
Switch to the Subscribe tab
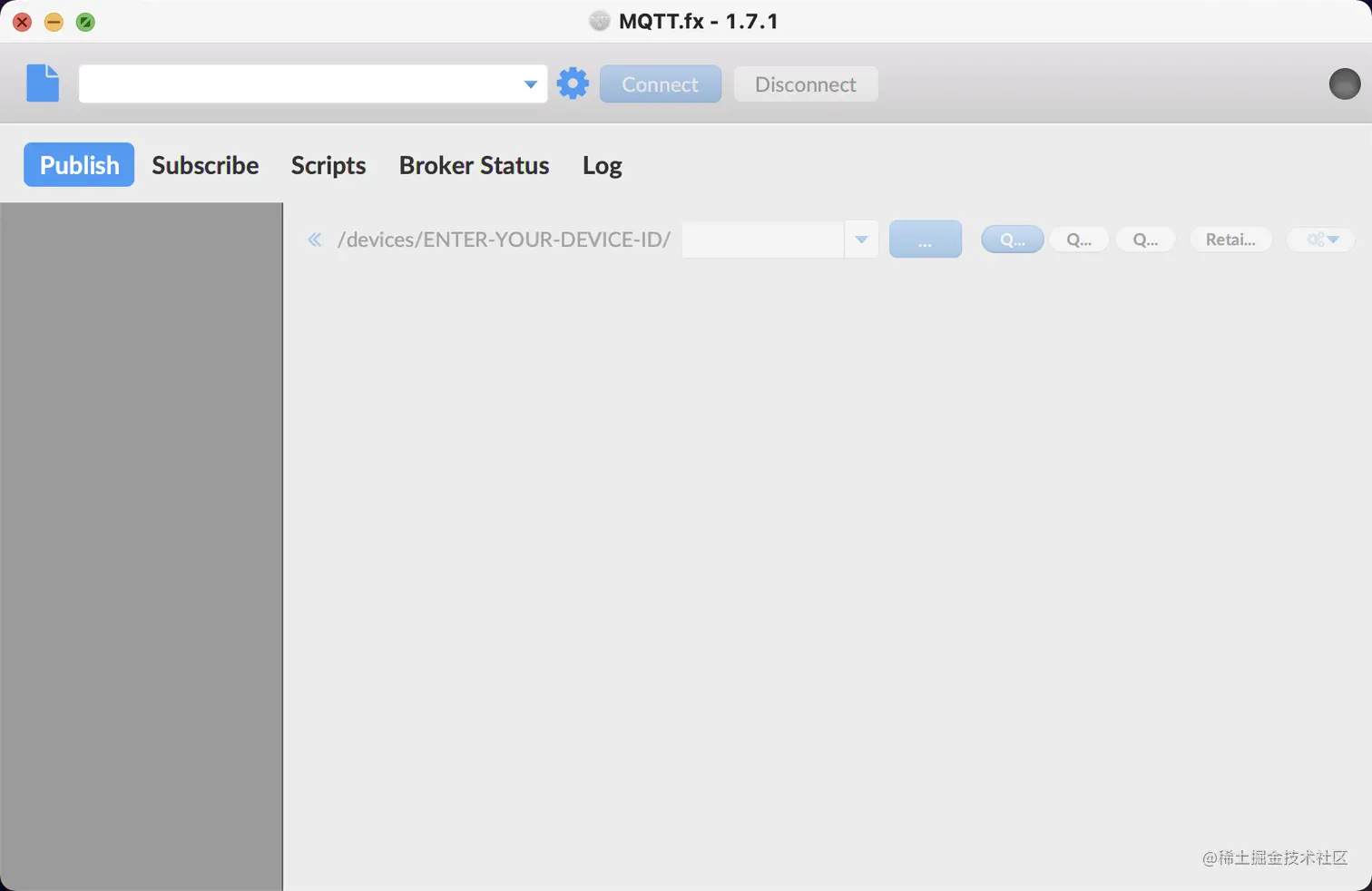[205, 165]
